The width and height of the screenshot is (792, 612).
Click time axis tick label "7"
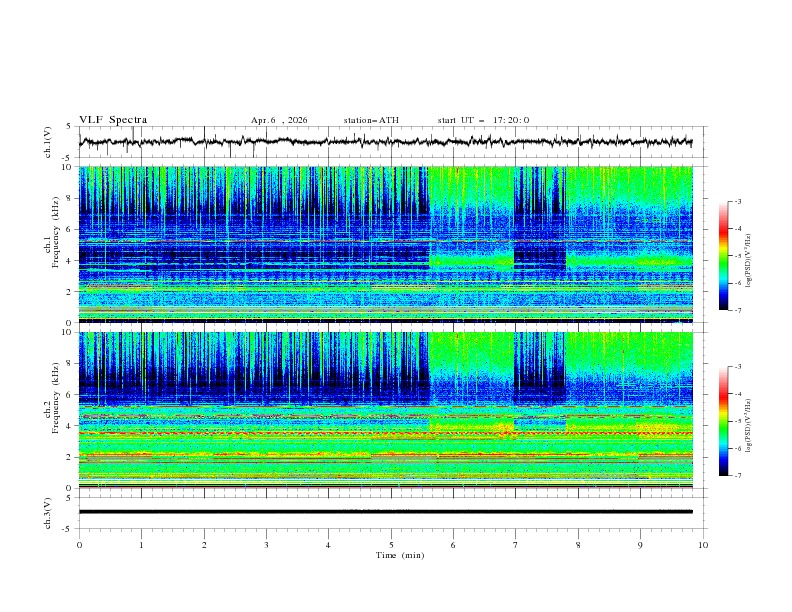tap(515, 545)
